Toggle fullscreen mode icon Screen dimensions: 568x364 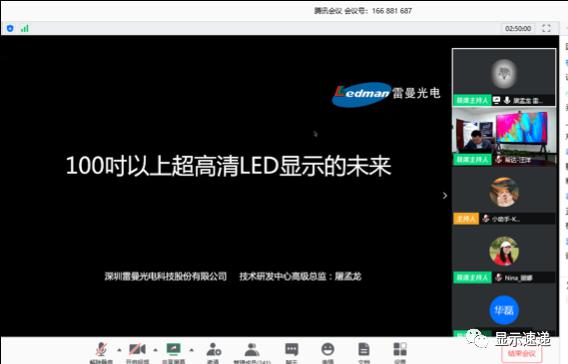coord(546,28)
